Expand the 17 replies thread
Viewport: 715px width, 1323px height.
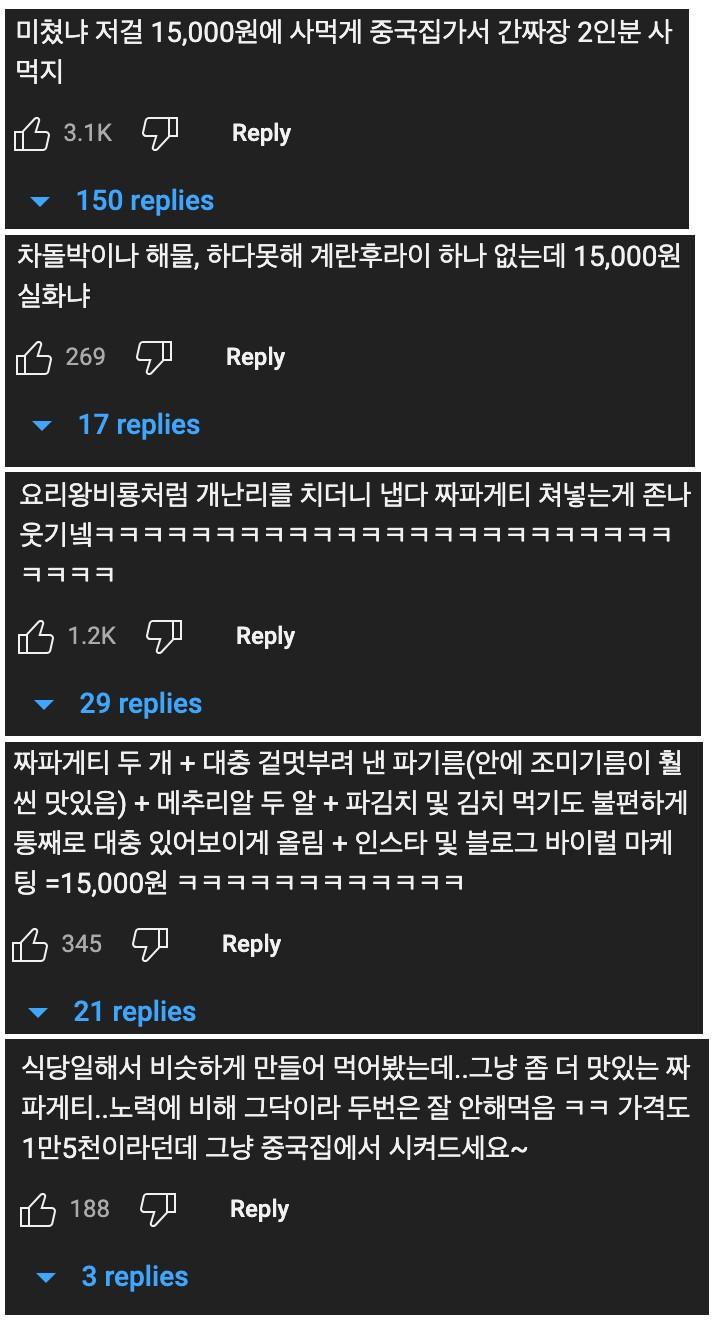point(116,425)
